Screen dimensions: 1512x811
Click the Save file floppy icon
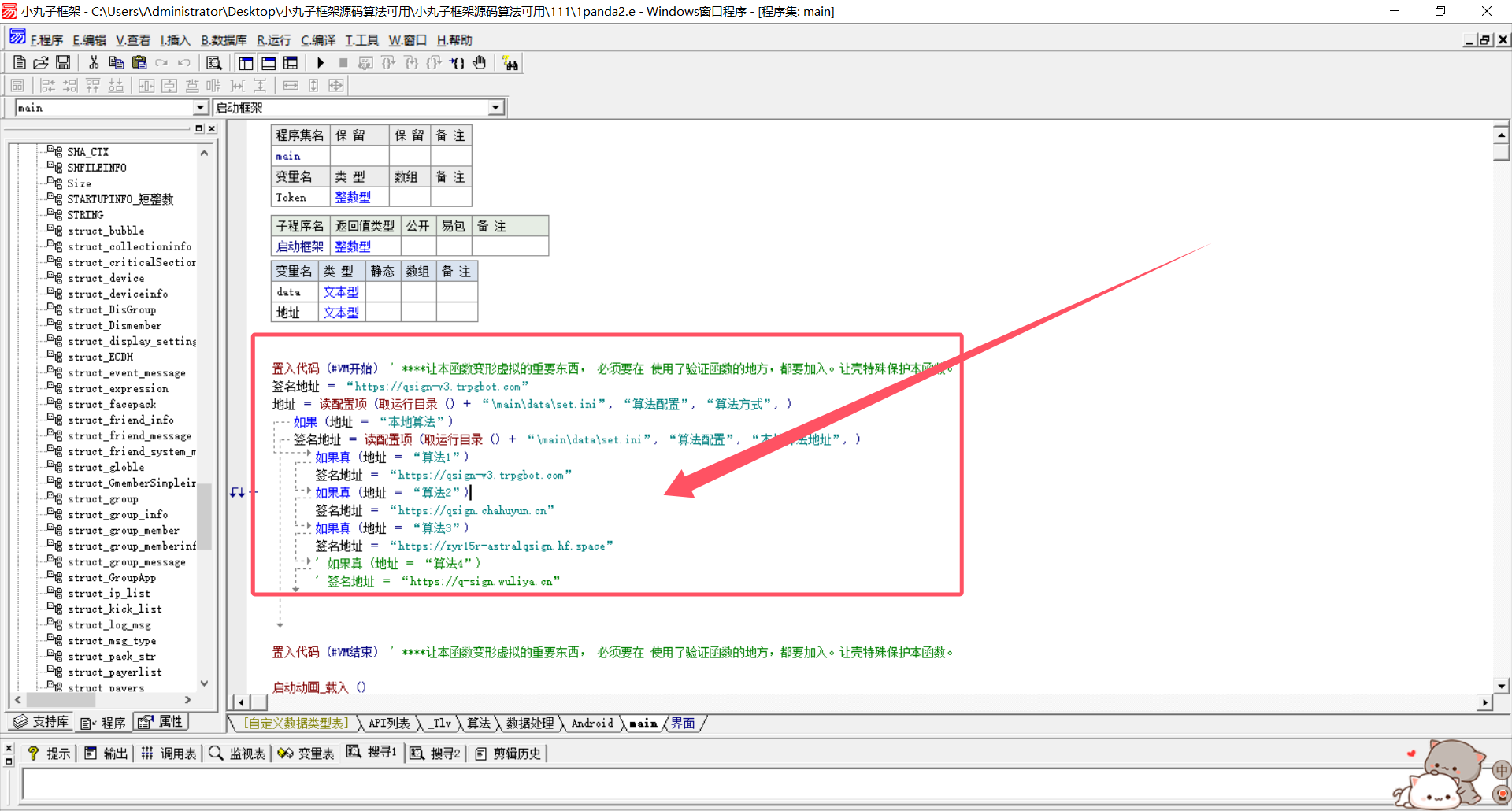[63, 63]
